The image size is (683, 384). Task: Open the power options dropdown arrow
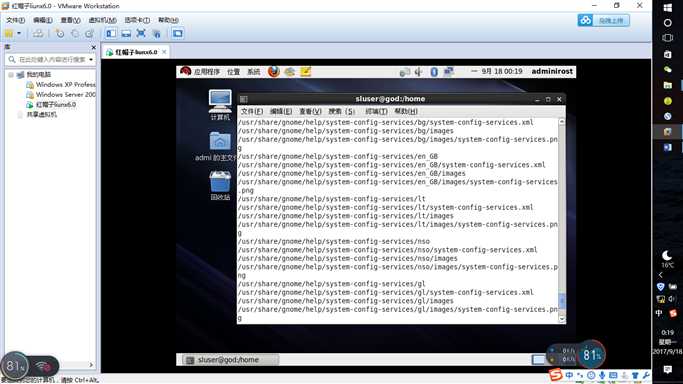coord(19,34)
